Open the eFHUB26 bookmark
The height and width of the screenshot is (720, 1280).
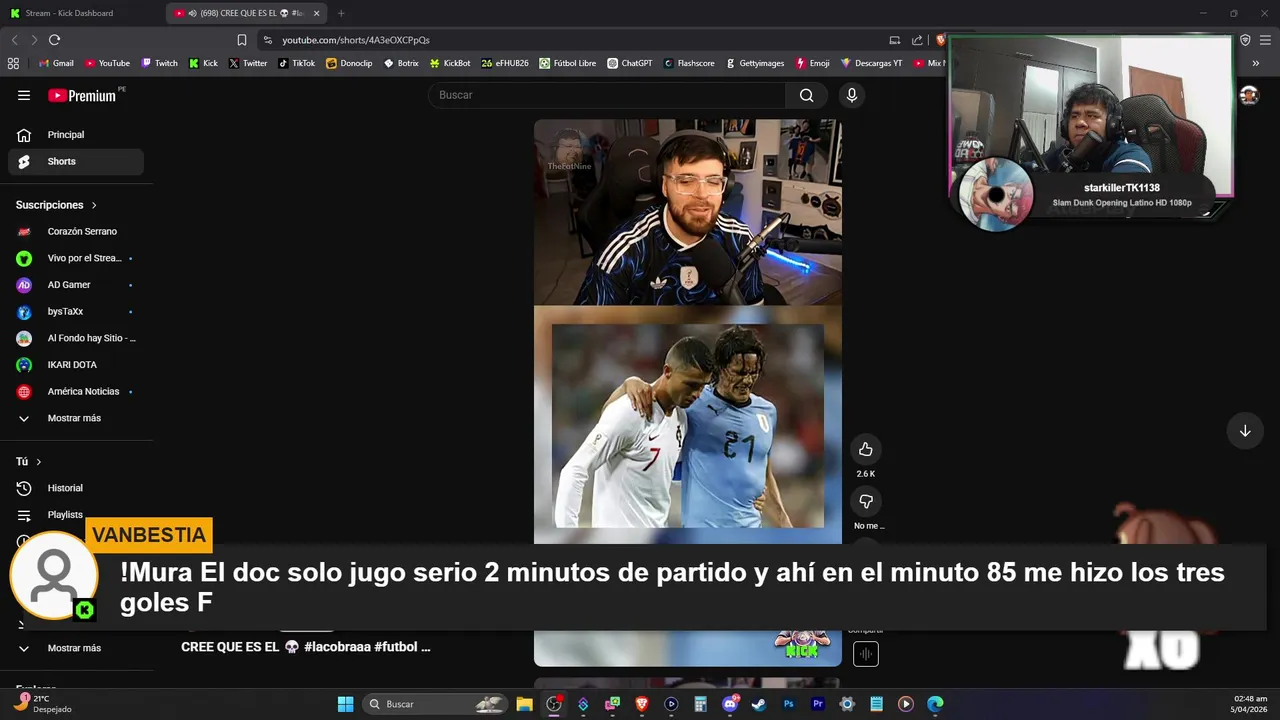pyautogui.click(x=505, y=63)
